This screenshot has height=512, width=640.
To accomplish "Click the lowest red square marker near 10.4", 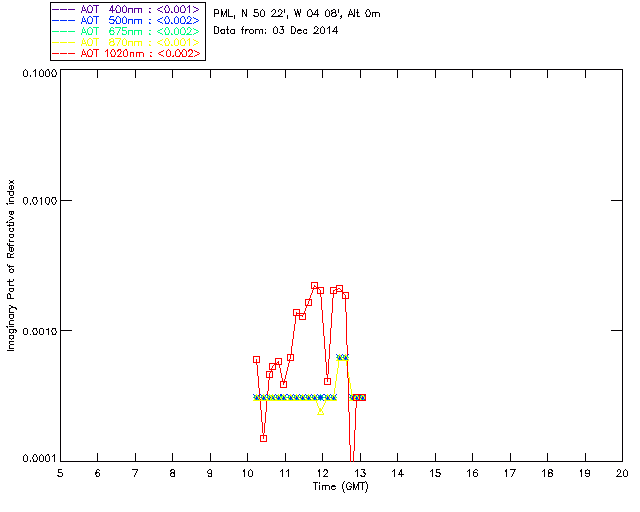I will point(263,439).
